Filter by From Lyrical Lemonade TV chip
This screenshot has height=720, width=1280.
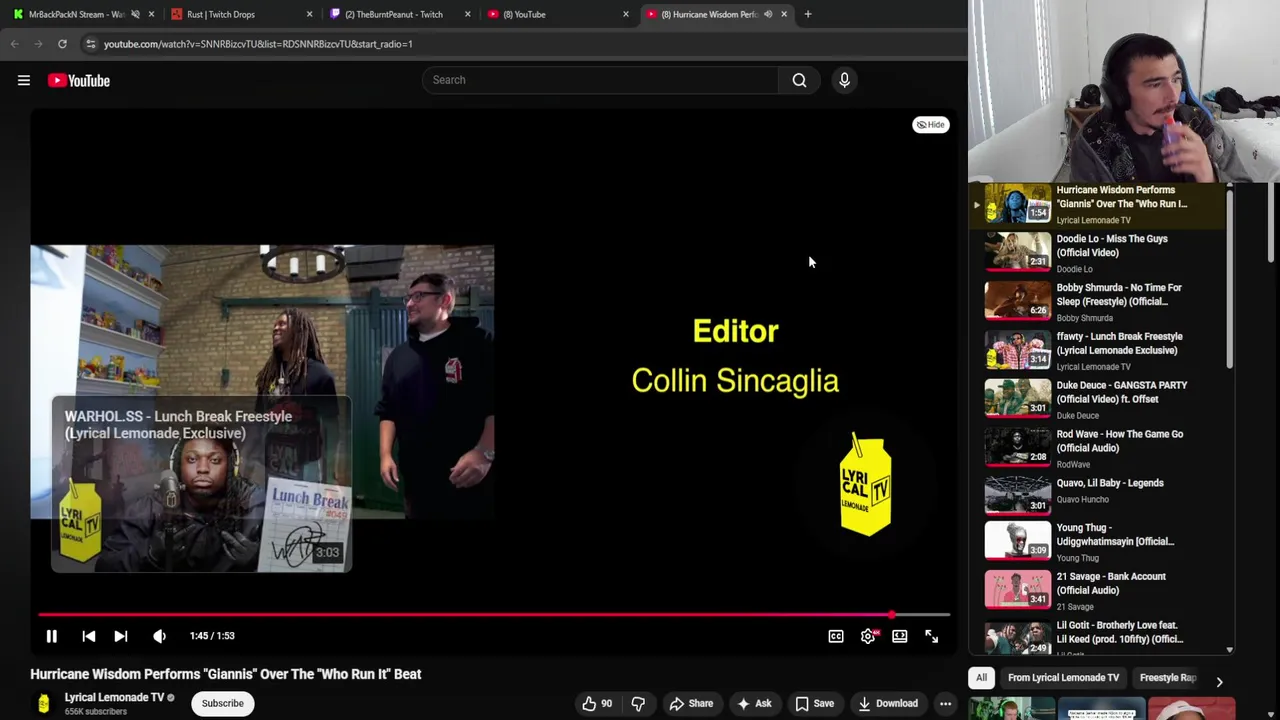click(1063, 678)
